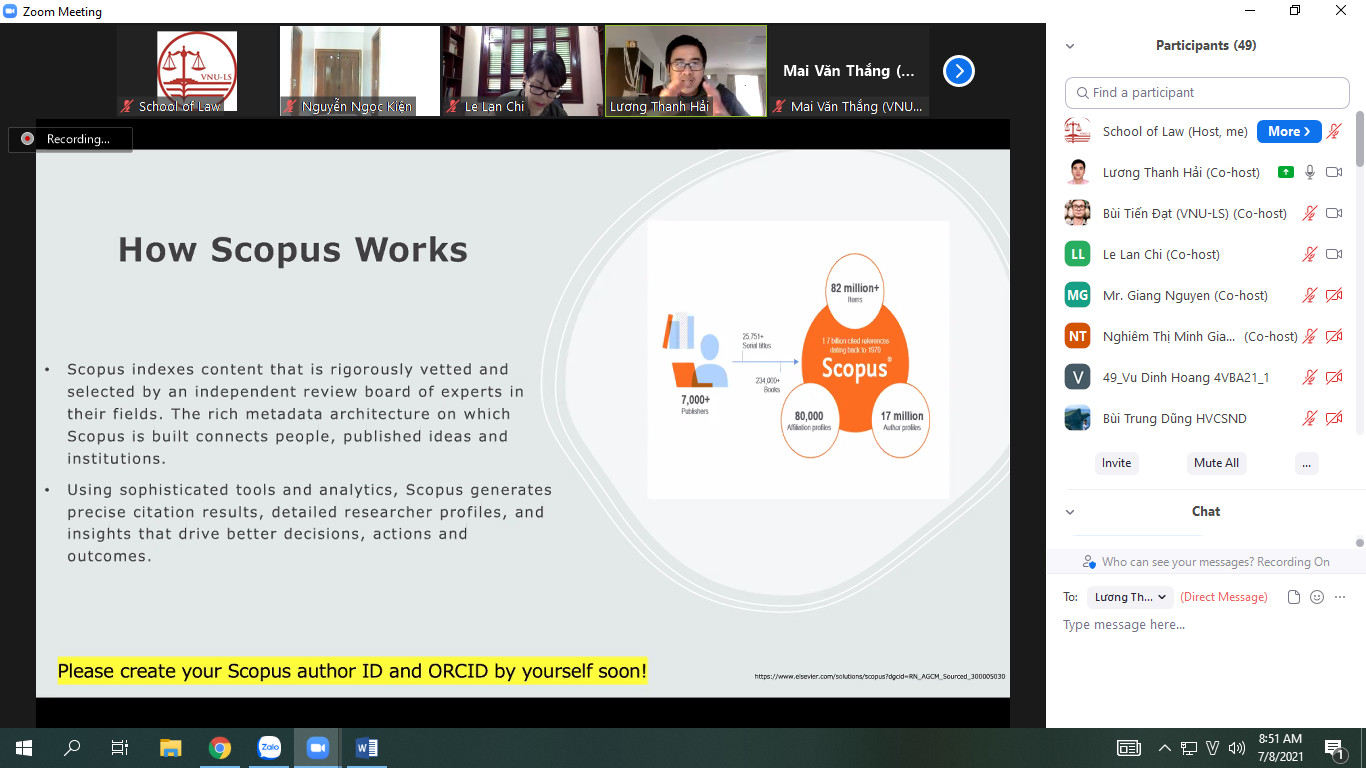Screen dimensions: 1366x768
Task: Click the Mute All button
Action: click(x=1216, y=463)
